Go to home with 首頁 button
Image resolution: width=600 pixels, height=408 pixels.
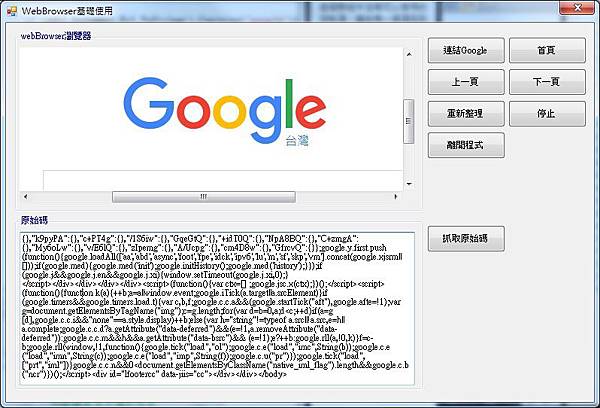547,50
